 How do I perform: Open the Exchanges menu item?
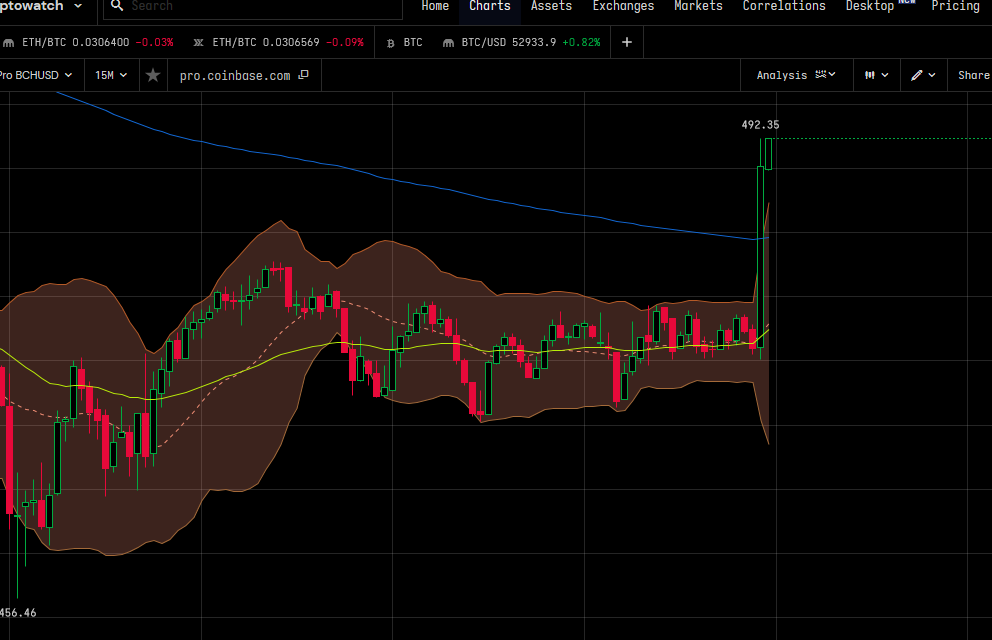tap(623, 6)
